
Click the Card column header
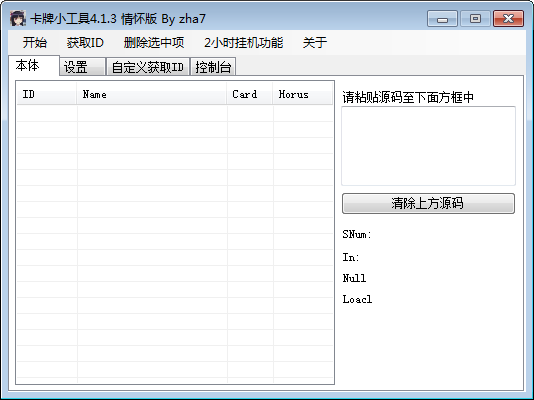(x=250, y=94)
